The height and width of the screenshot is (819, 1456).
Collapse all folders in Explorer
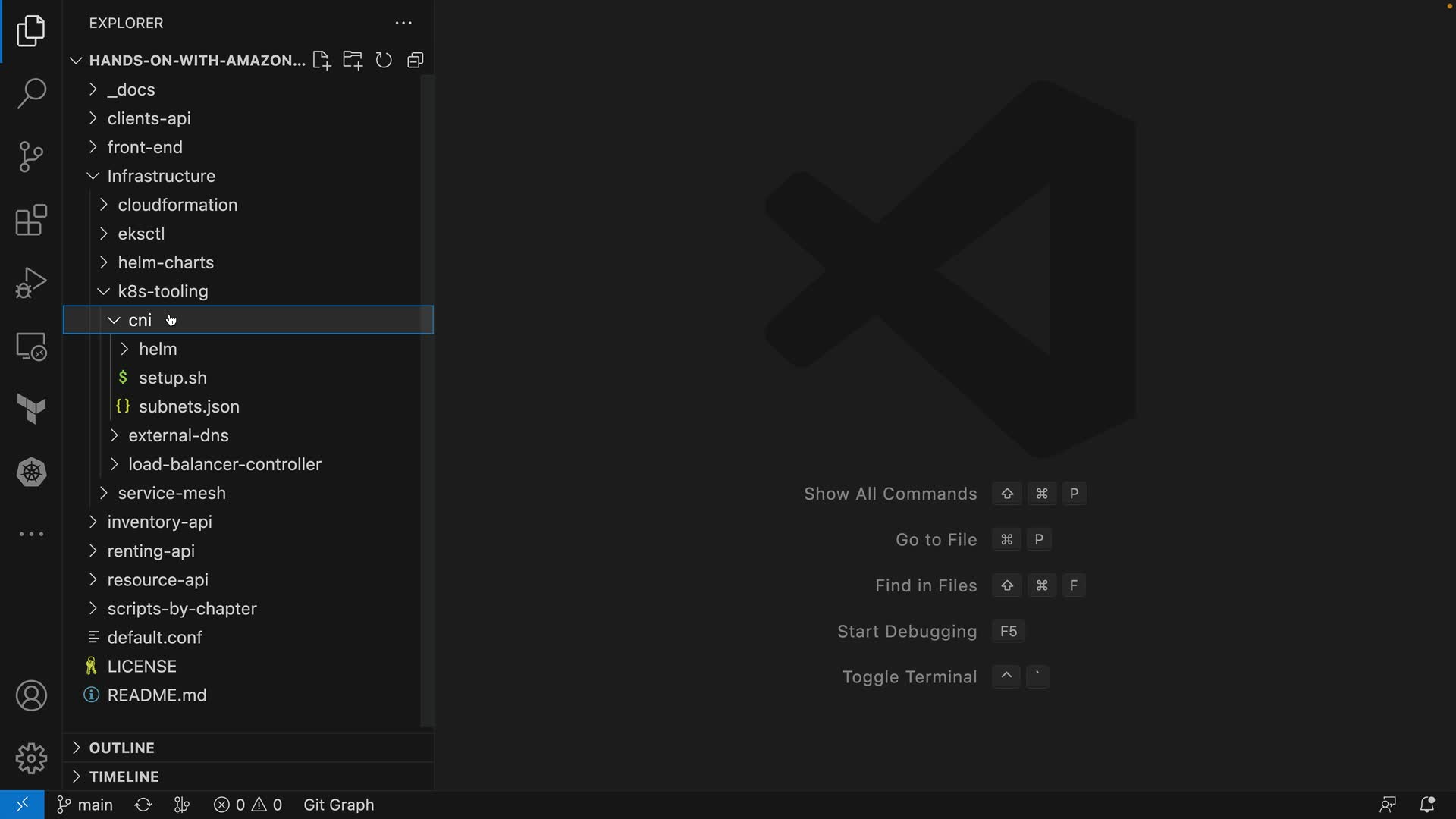[x=415, y=61]
